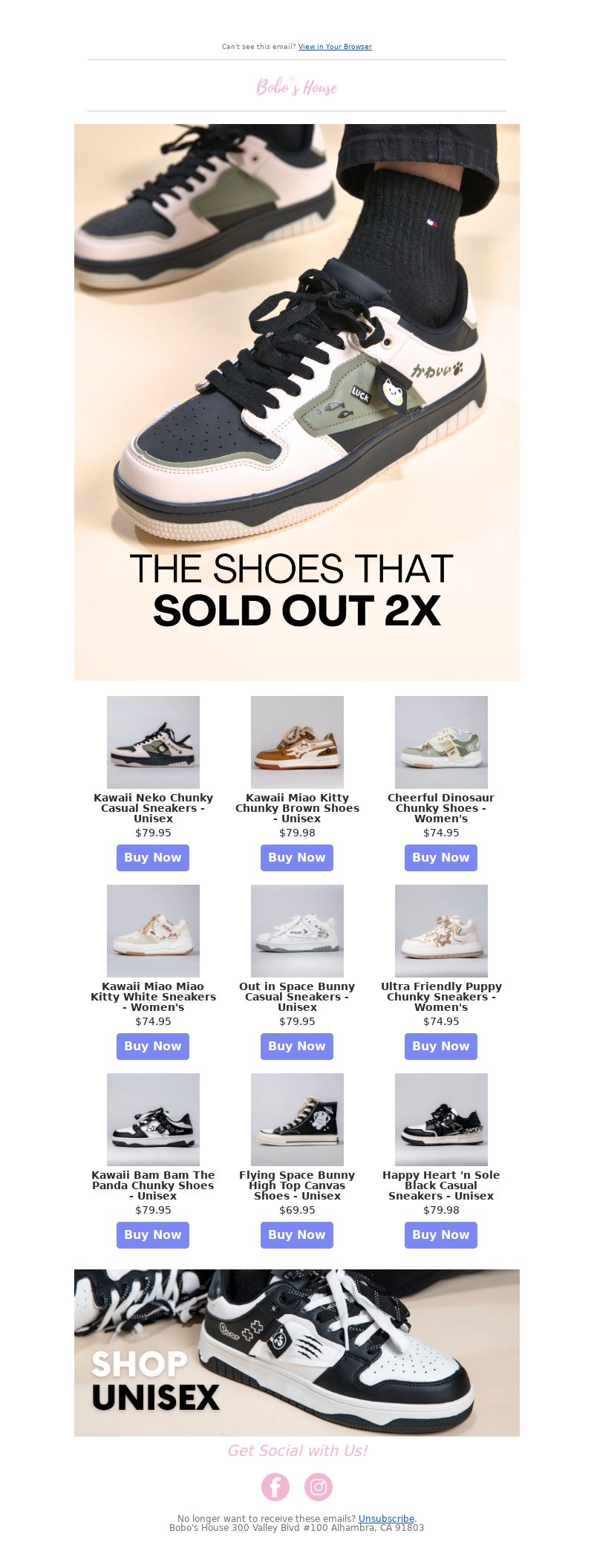Buy Now for Flying Space Bunny Canvas Shoes

pos(297,1235)
